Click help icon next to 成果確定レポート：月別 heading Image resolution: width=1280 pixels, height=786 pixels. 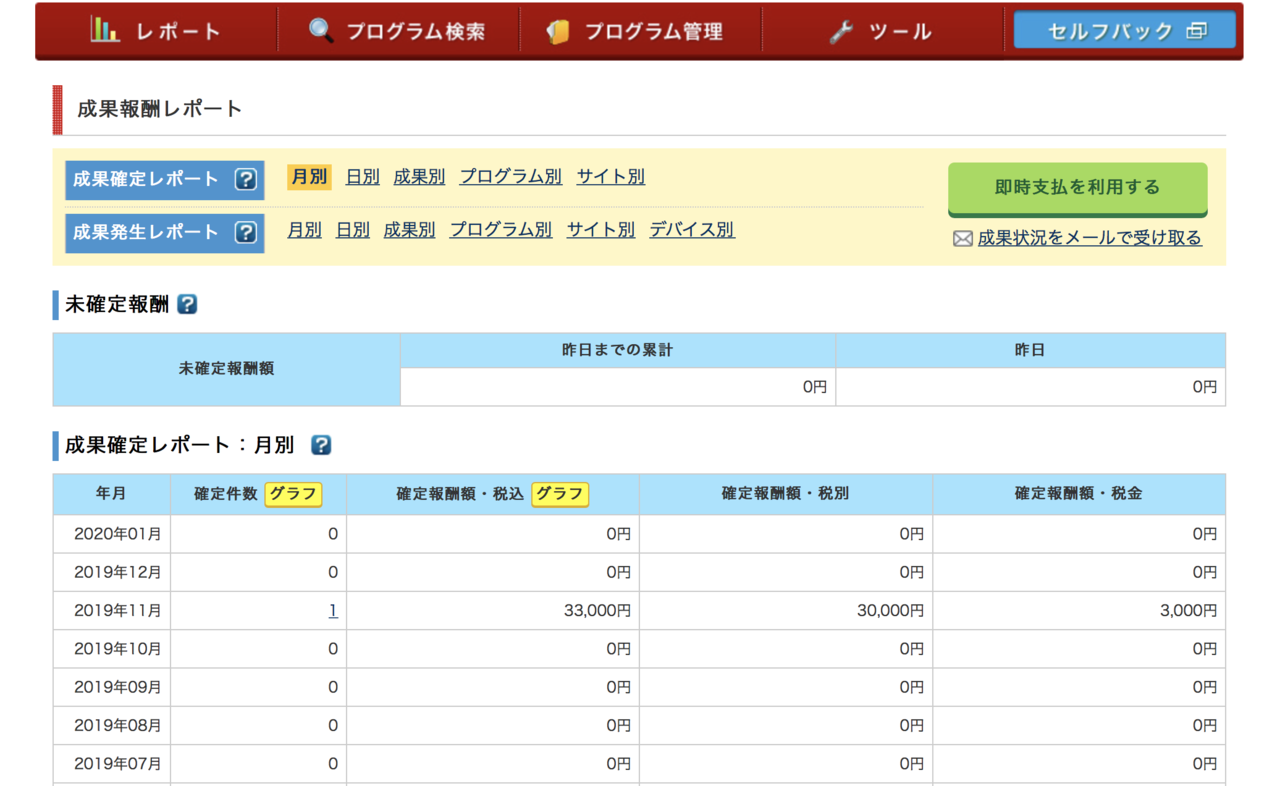(x=321, y=445)
